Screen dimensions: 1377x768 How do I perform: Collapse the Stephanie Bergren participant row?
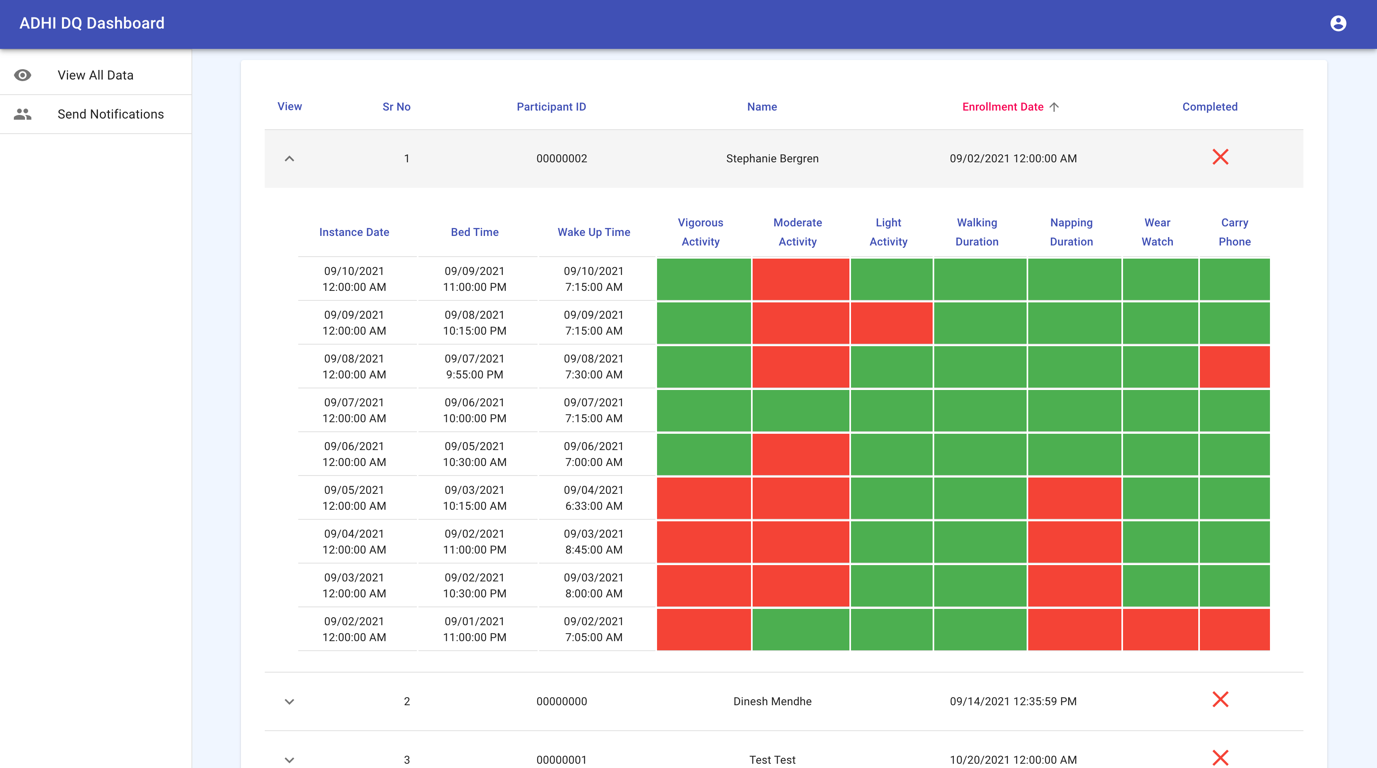(x=289, y=159)
